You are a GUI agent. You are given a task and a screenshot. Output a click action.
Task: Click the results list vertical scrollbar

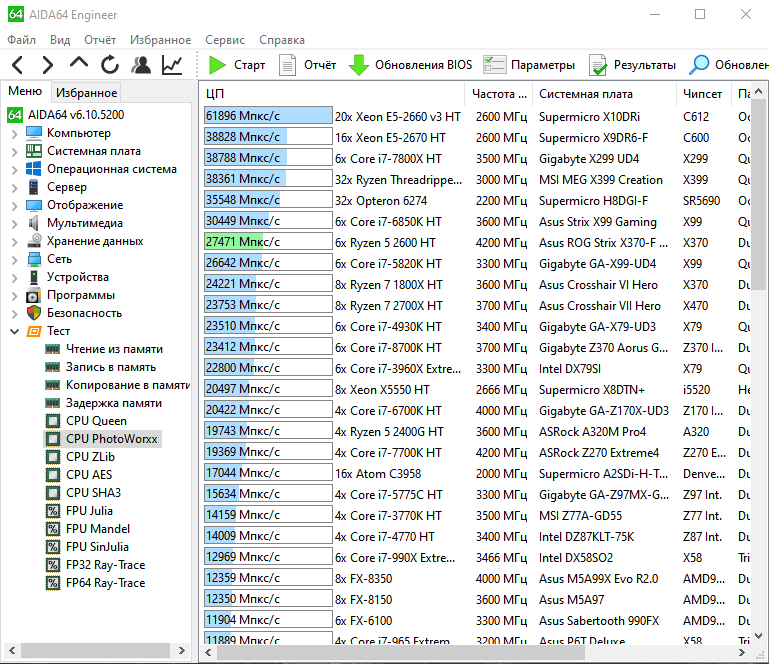[758, 194]
